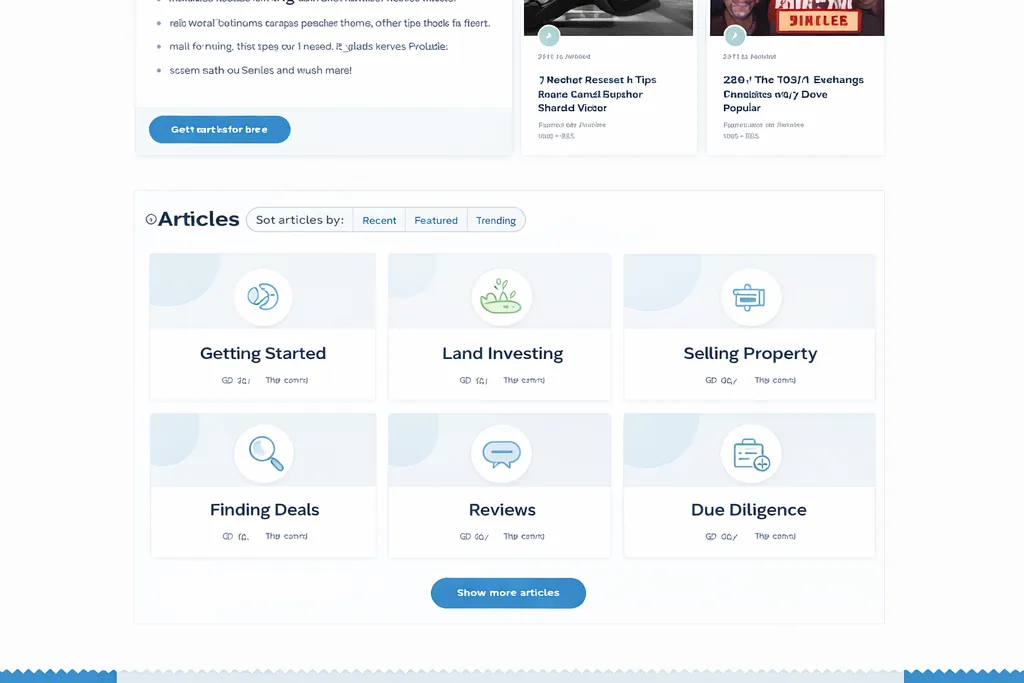Open the Getting Started title
This screenshot has height=683, width=1024.
click(263, 353)
